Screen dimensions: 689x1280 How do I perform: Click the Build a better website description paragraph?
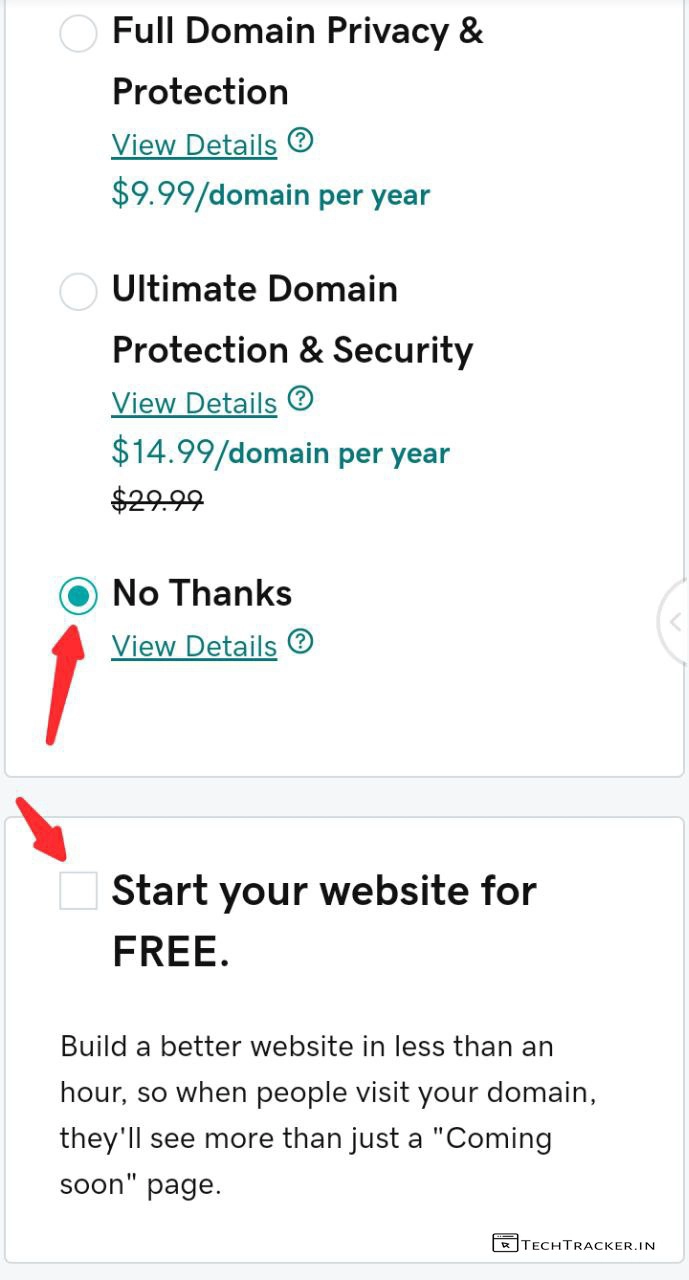pyautogui.click(x=328, y=1115)
